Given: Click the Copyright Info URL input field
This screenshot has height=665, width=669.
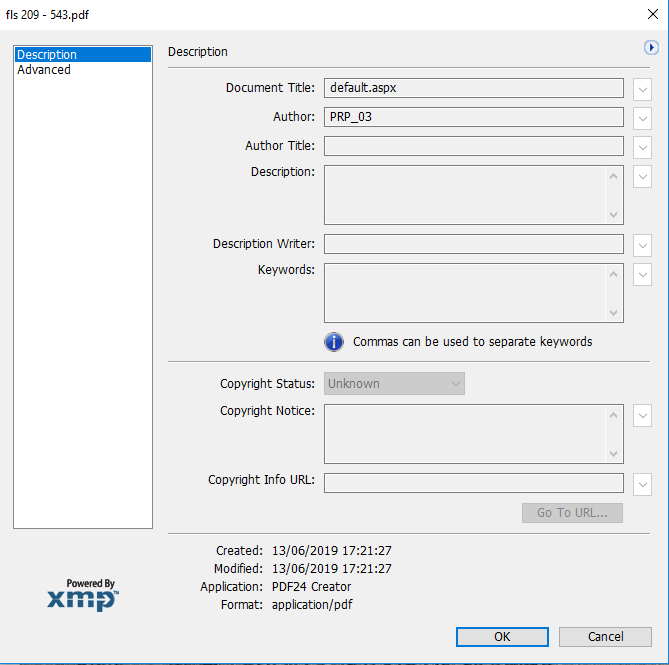Looking at the screenshot, I should tap(474, 483).
